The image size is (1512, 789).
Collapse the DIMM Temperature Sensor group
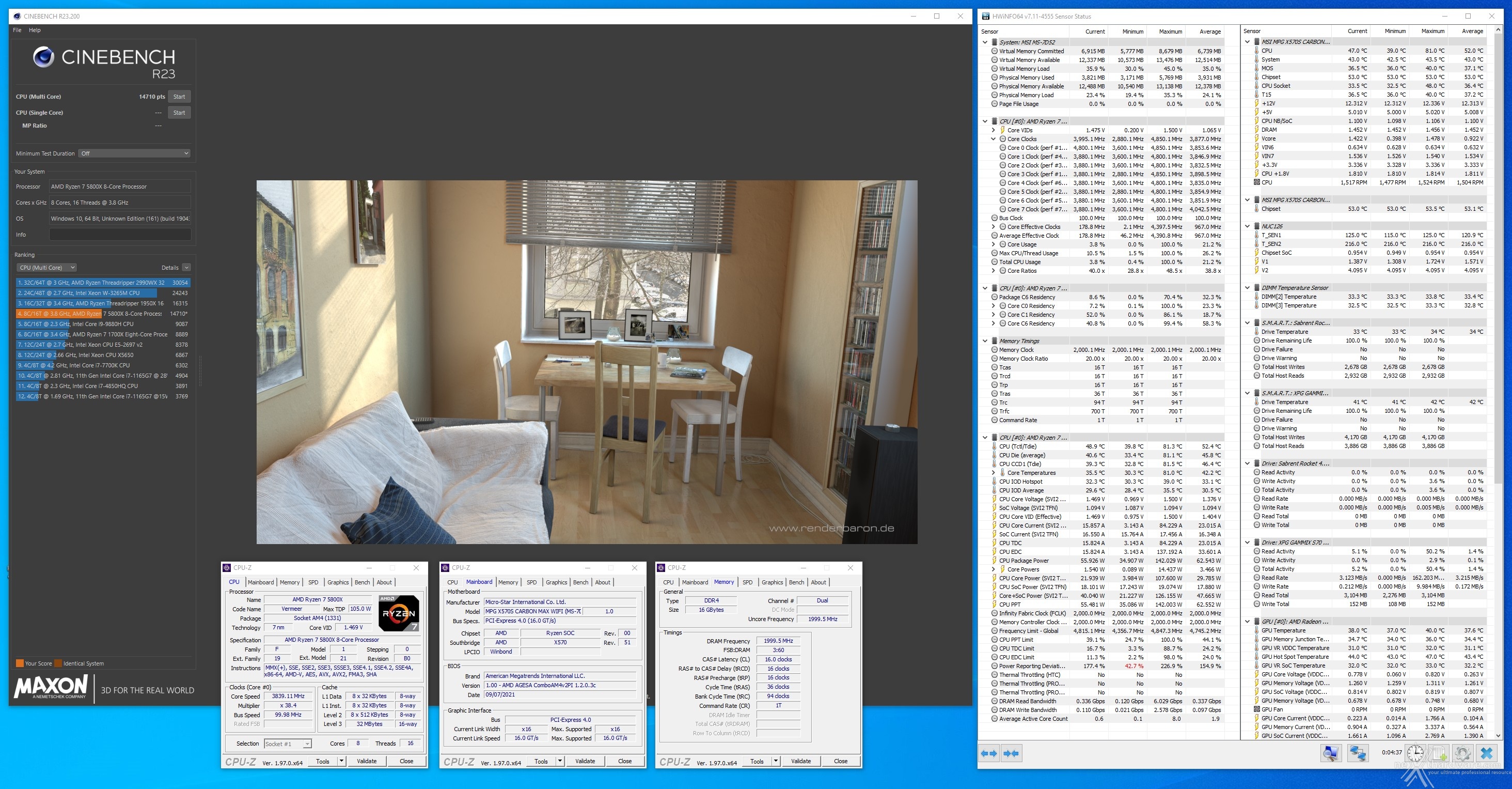coord(1247,288)
